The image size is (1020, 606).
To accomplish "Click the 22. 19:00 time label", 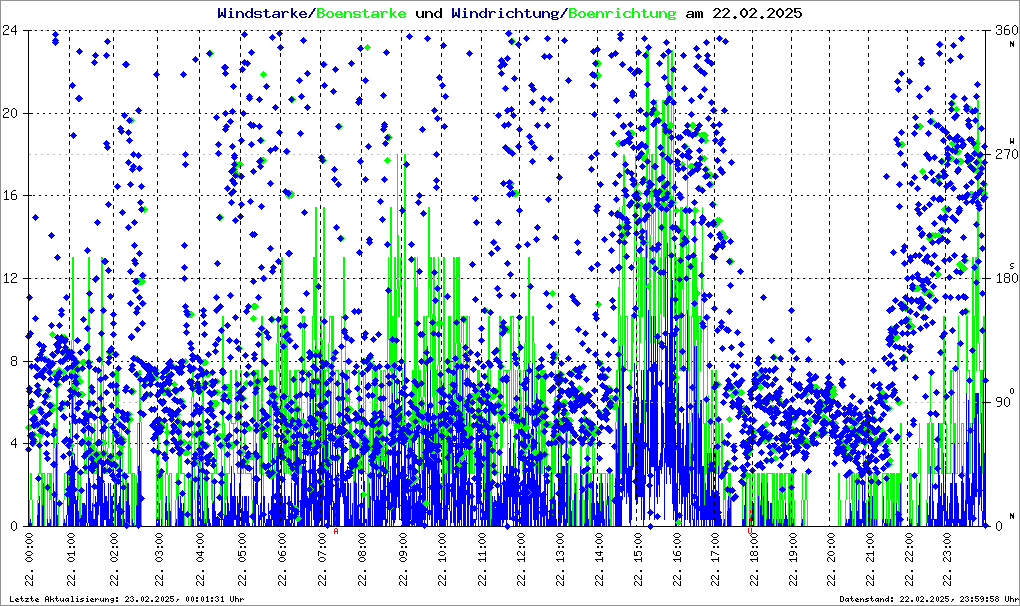I will click(792, 559).
